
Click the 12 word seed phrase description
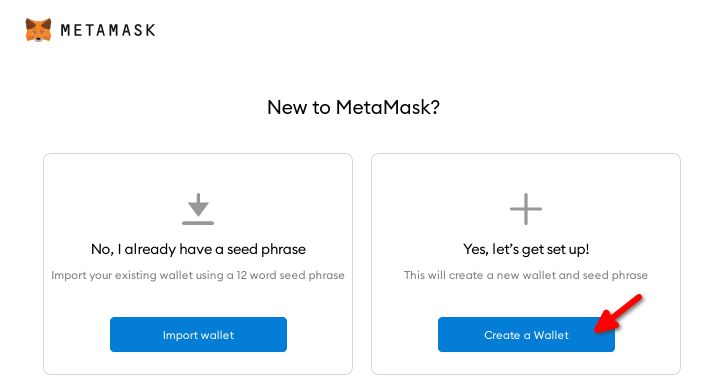(x=198, y=275)
